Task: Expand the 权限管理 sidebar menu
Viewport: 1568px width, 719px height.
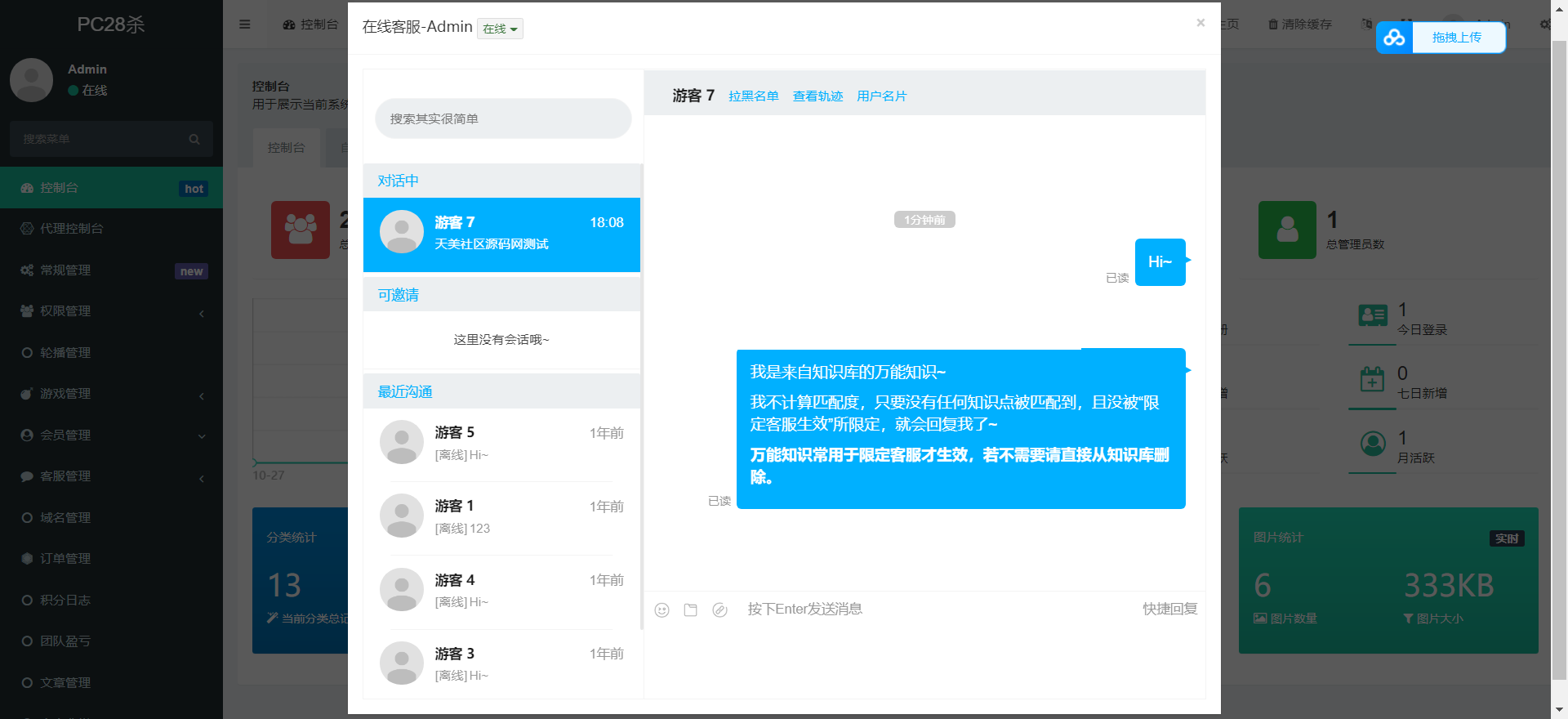Action: tap(111, 311)
